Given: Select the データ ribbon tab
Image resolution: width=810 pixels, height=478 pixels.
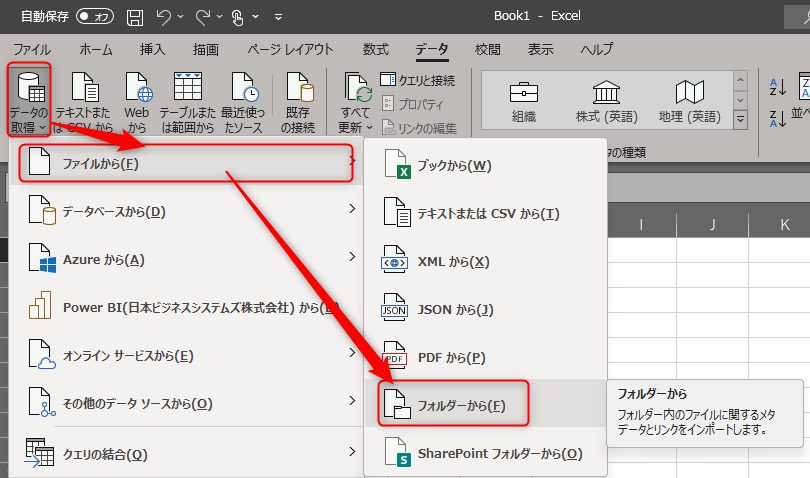Looking at the screenshot, I should point(432,50).
